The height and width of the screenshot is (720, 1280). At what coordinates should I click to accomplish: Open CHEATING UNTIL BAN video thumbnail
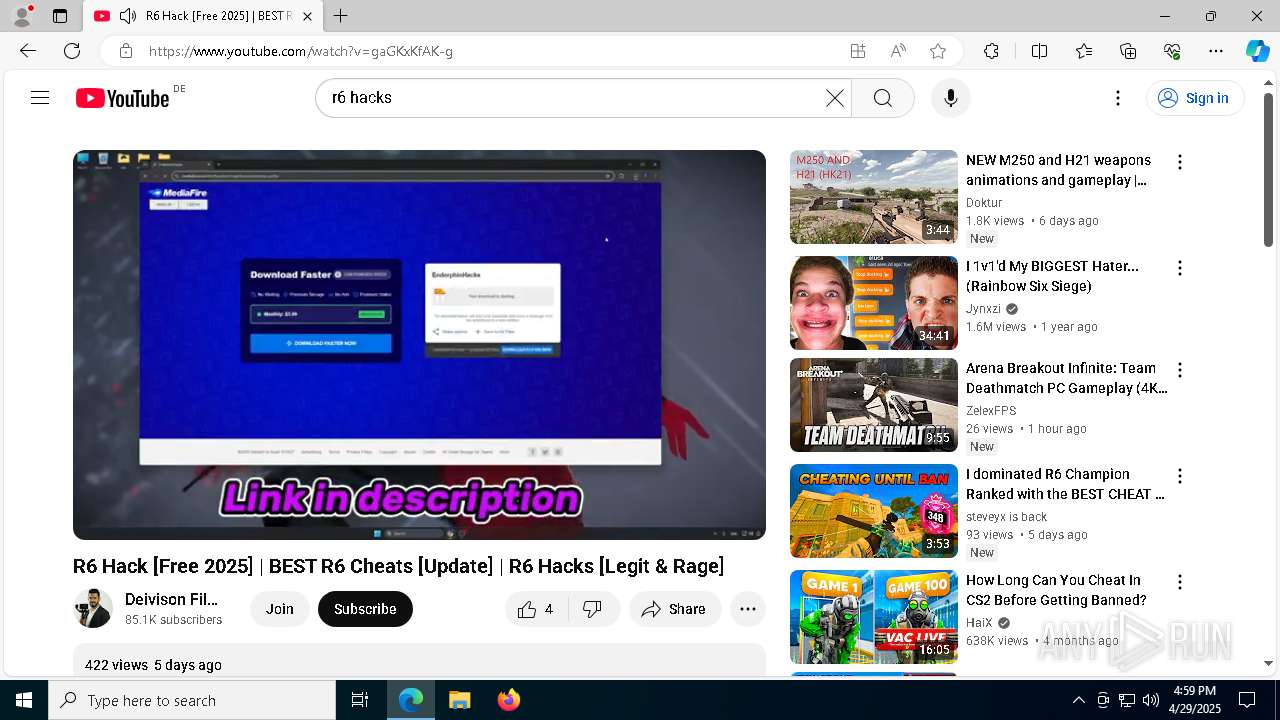coord(873,511)
